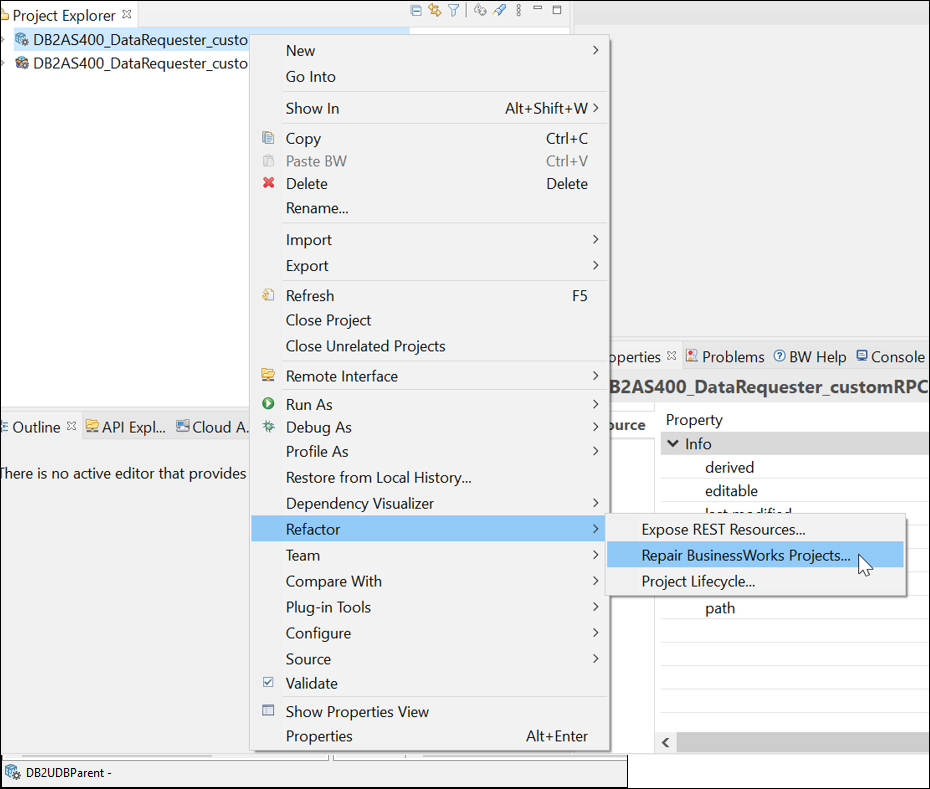Switch to the Outline tab
The width and height of the screenshot is (930, 789).
pos(36,427)
